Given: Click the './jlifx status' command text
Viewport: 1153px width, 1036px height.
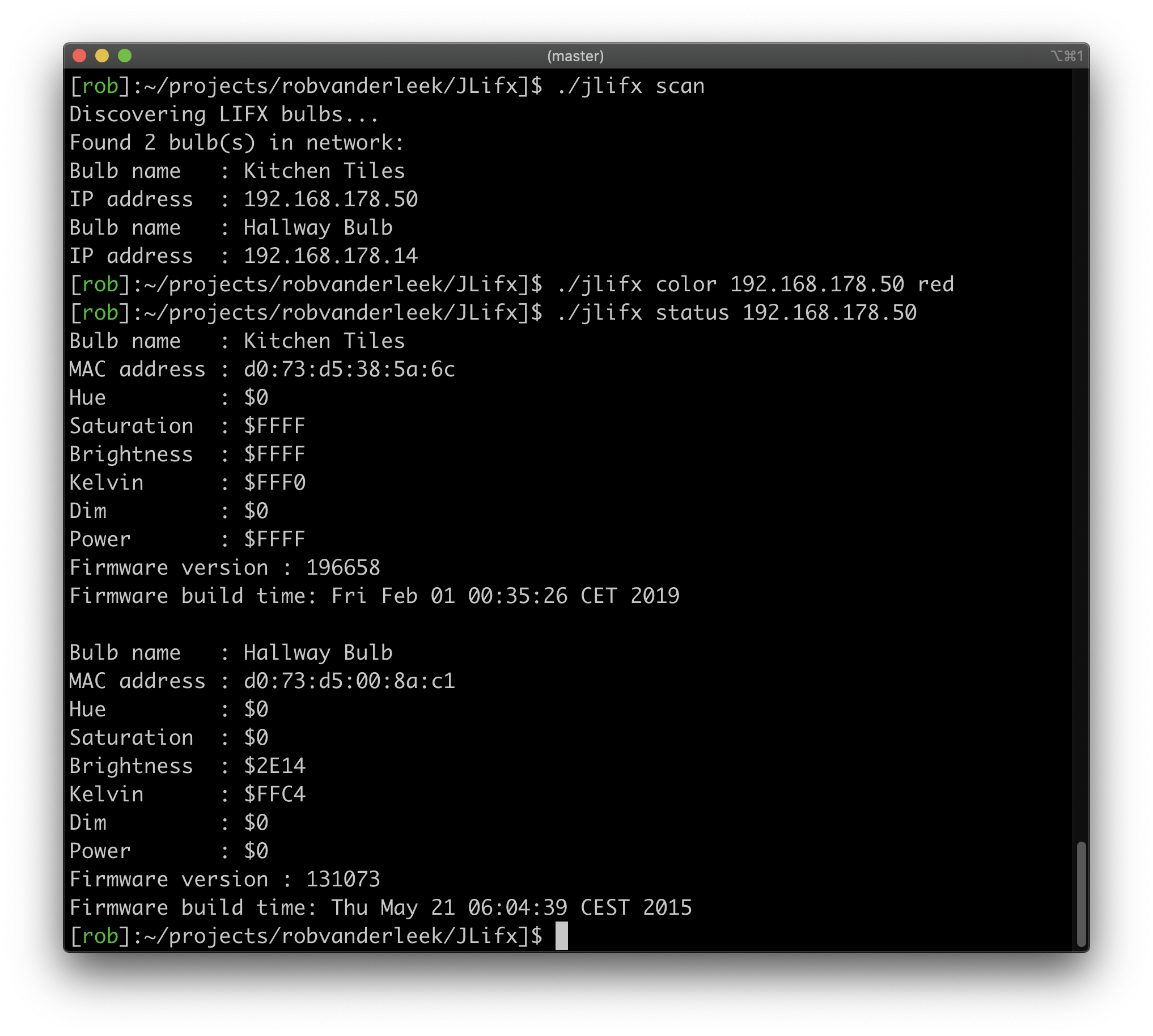Looking at the screenshot, I should coord(643,313).
